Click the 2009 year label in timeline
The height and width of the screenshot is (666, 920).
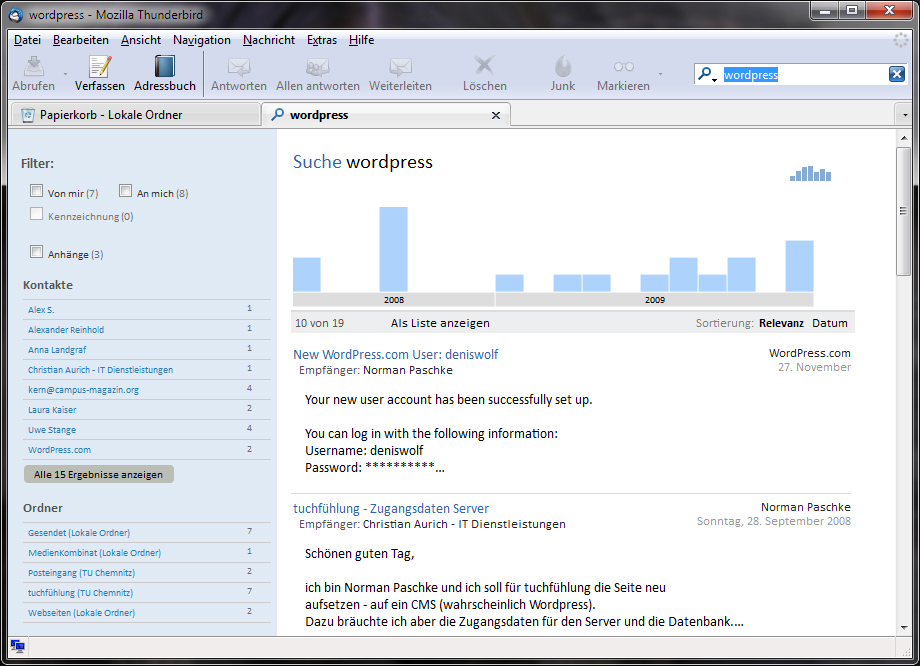point(654,300)
